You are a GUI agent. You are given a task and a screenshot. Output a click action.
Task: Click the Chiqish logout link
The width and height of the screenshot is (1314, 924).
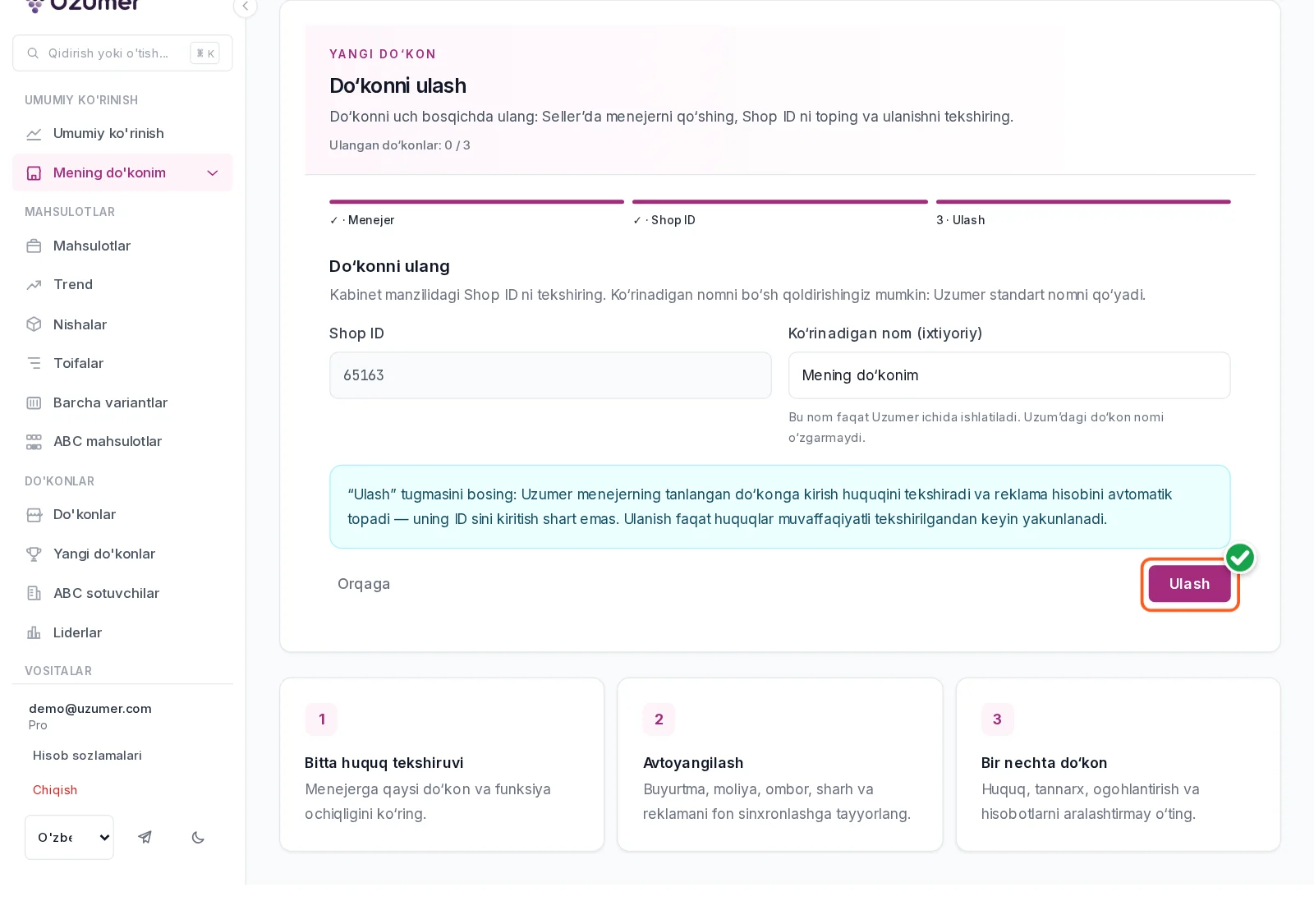[x=55, y=790]
